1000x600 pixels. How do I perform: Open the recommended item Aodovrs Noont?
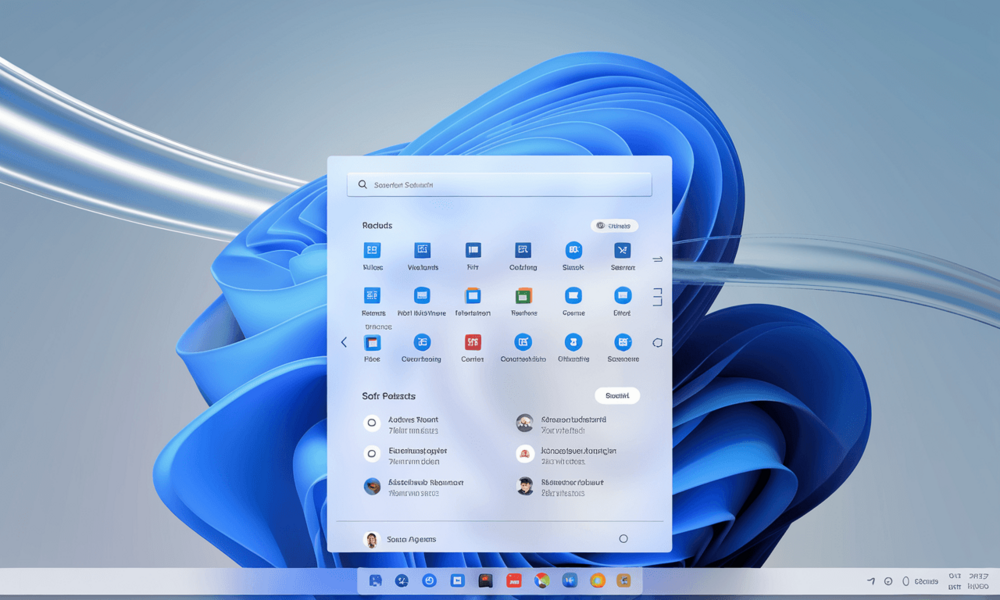401,424
